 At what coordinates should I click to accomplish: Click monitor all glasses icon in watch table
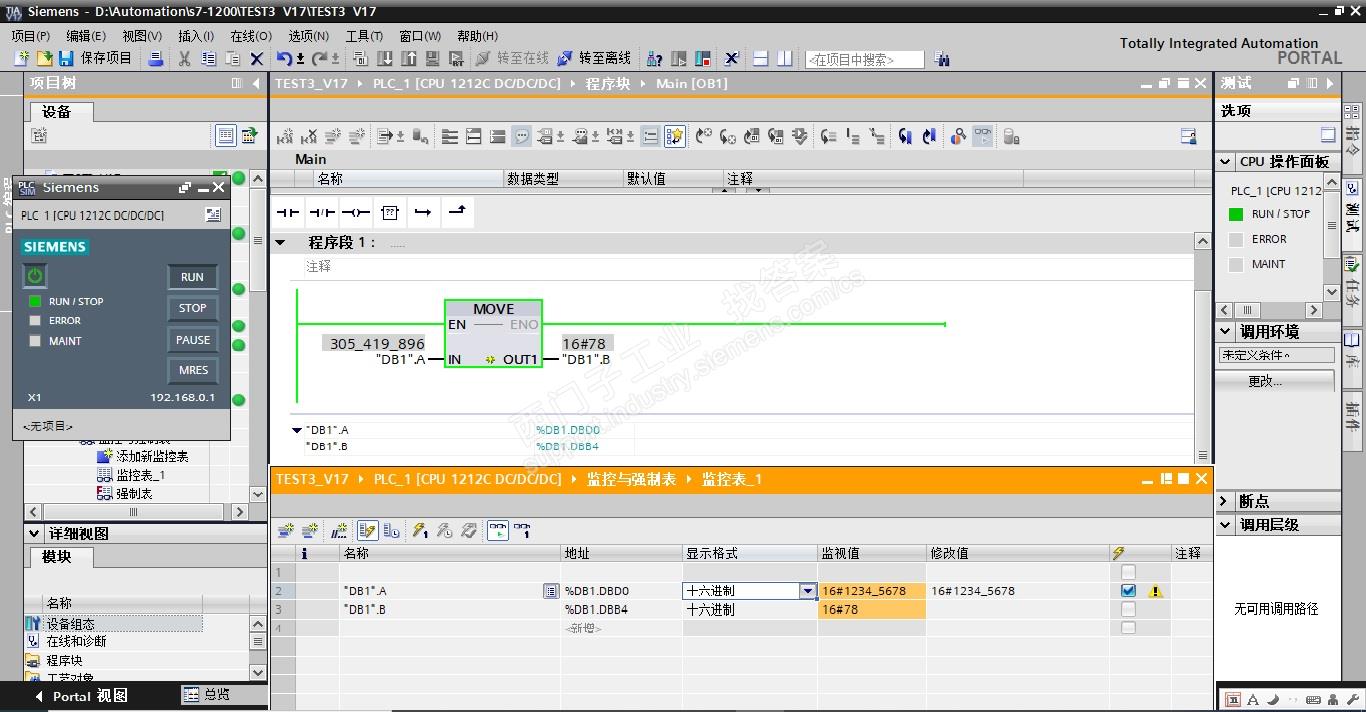click(497, 531)
